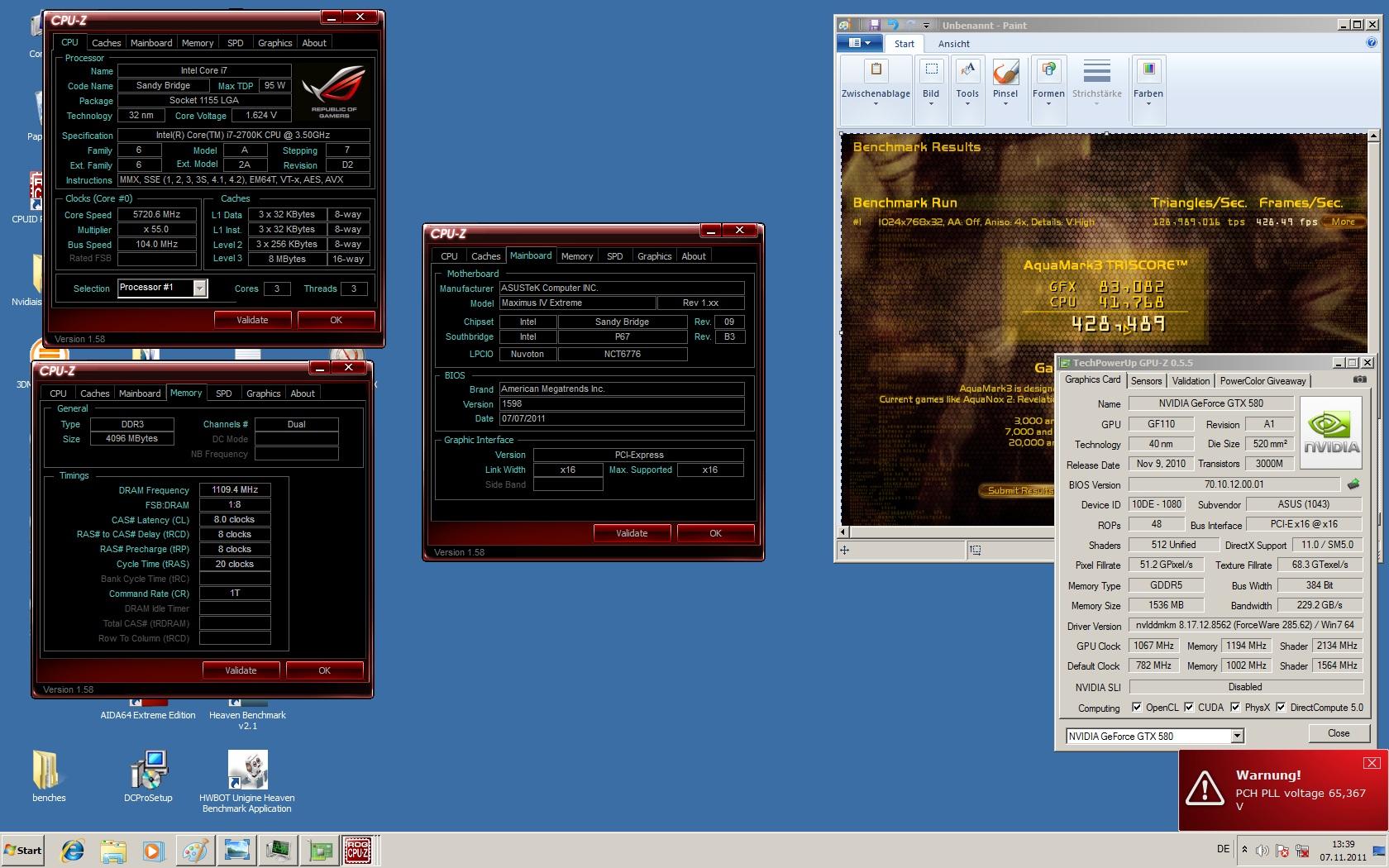The height and width of the screenshot is (868, 1389).
Task: Launch Windows Media Player from taskbar
Action: (x=153, y=850)
